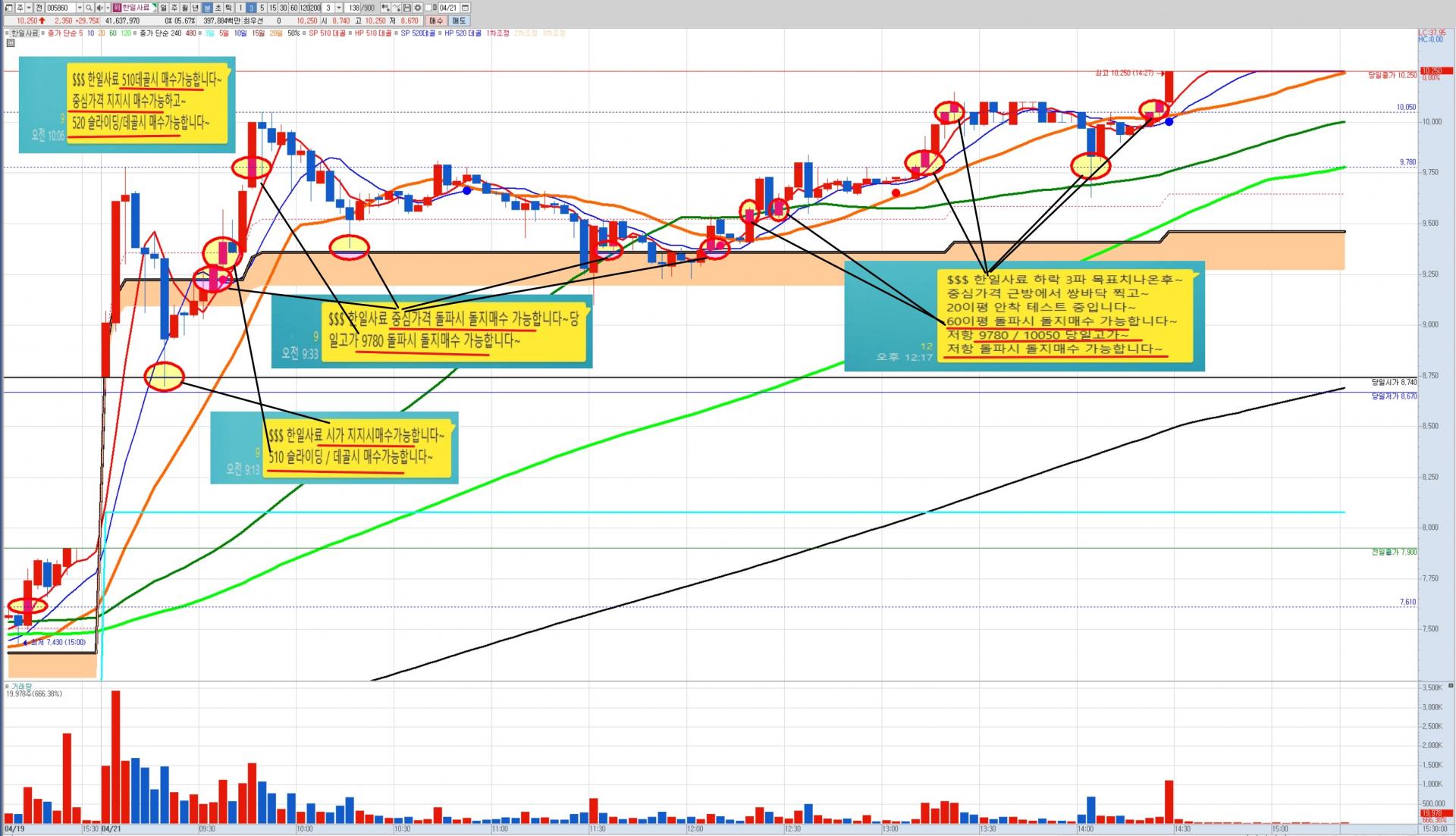Viewport: 1456px width, 836px height.
Task: Select the 60 minute interval tab
Action: (x=293, y=8)
